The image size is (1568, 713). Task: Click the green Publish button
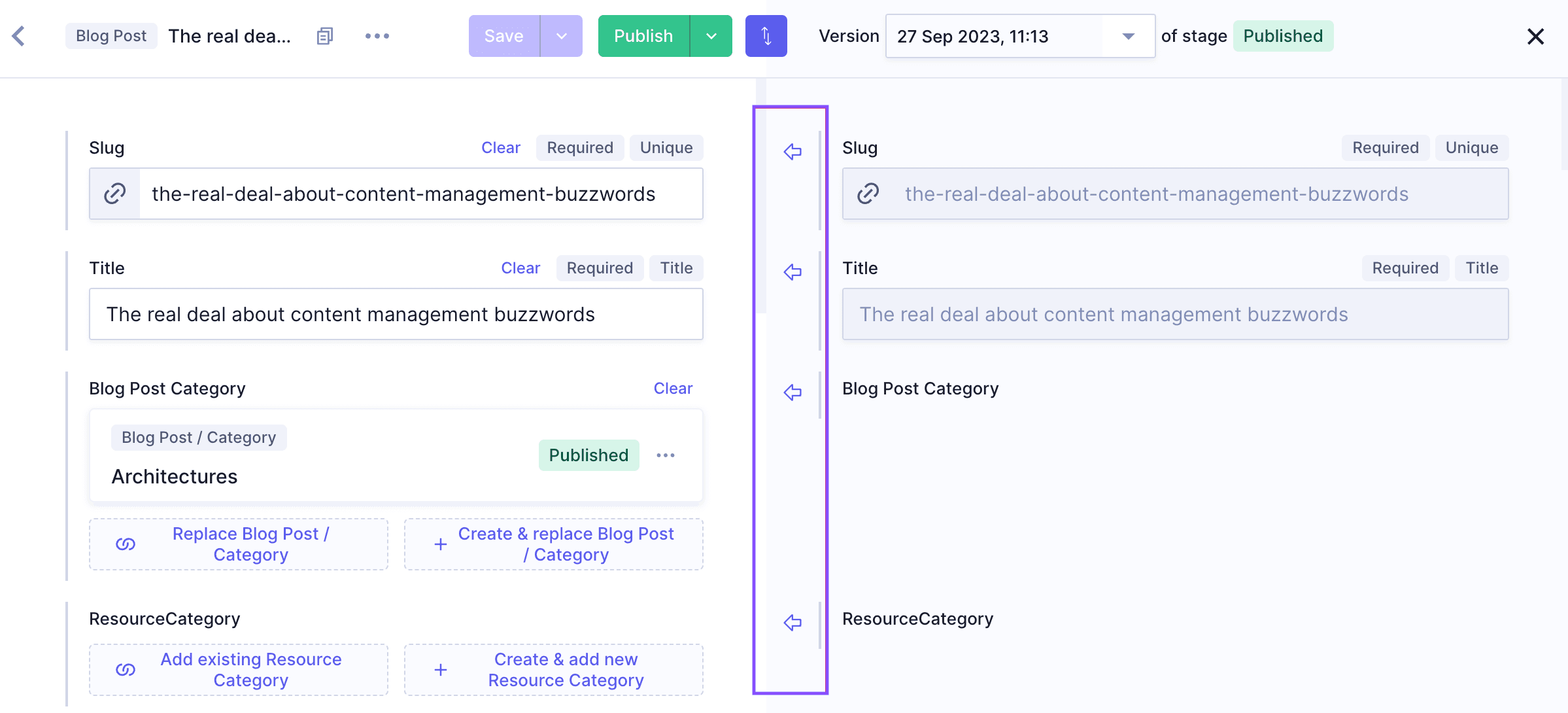[x=643, y=36]
